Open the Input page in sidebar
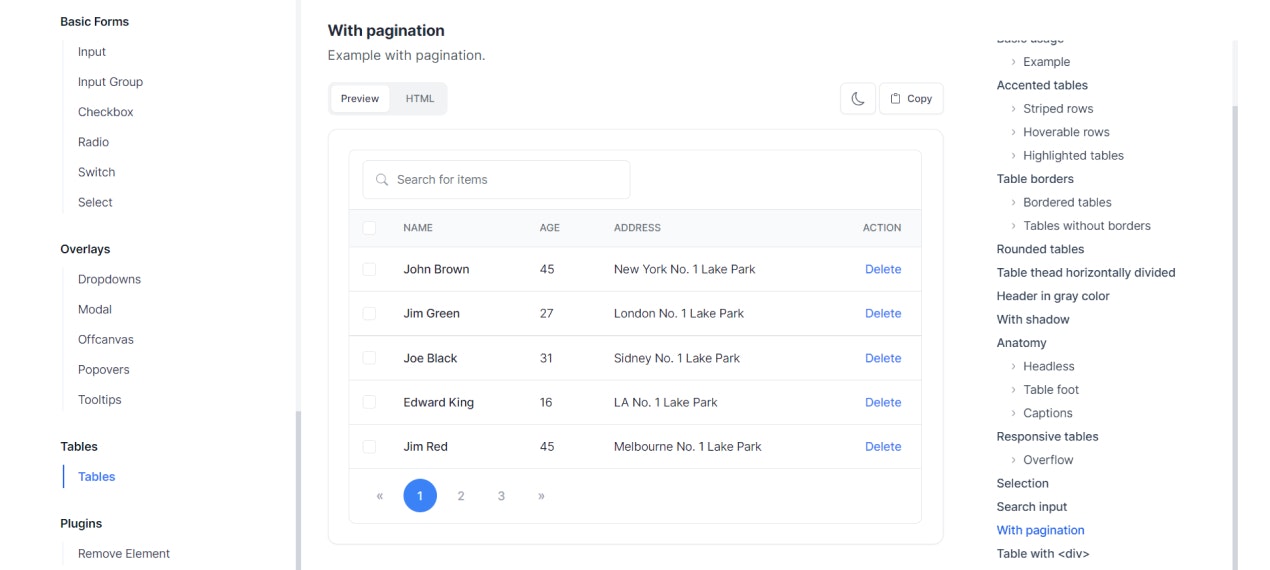Image resolution: width=1270 pixels, height=570 pixels. coord(92,52)
